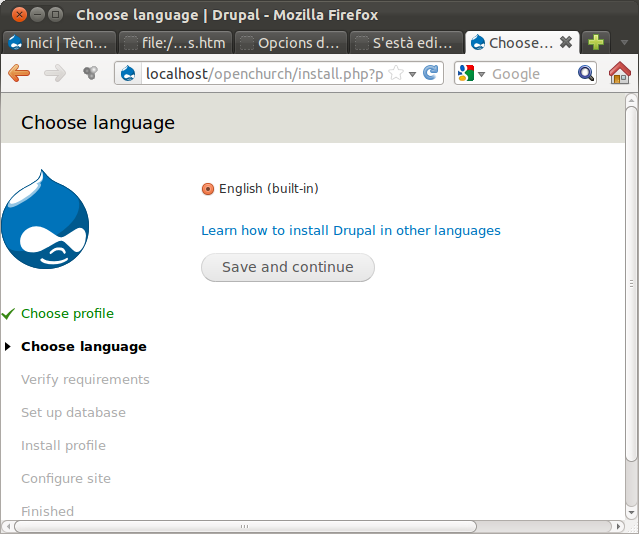The width and height of the screenshot is (639, 534).
Task: Open "Learn how to install Drupal" link
Action: coord(350,230)
